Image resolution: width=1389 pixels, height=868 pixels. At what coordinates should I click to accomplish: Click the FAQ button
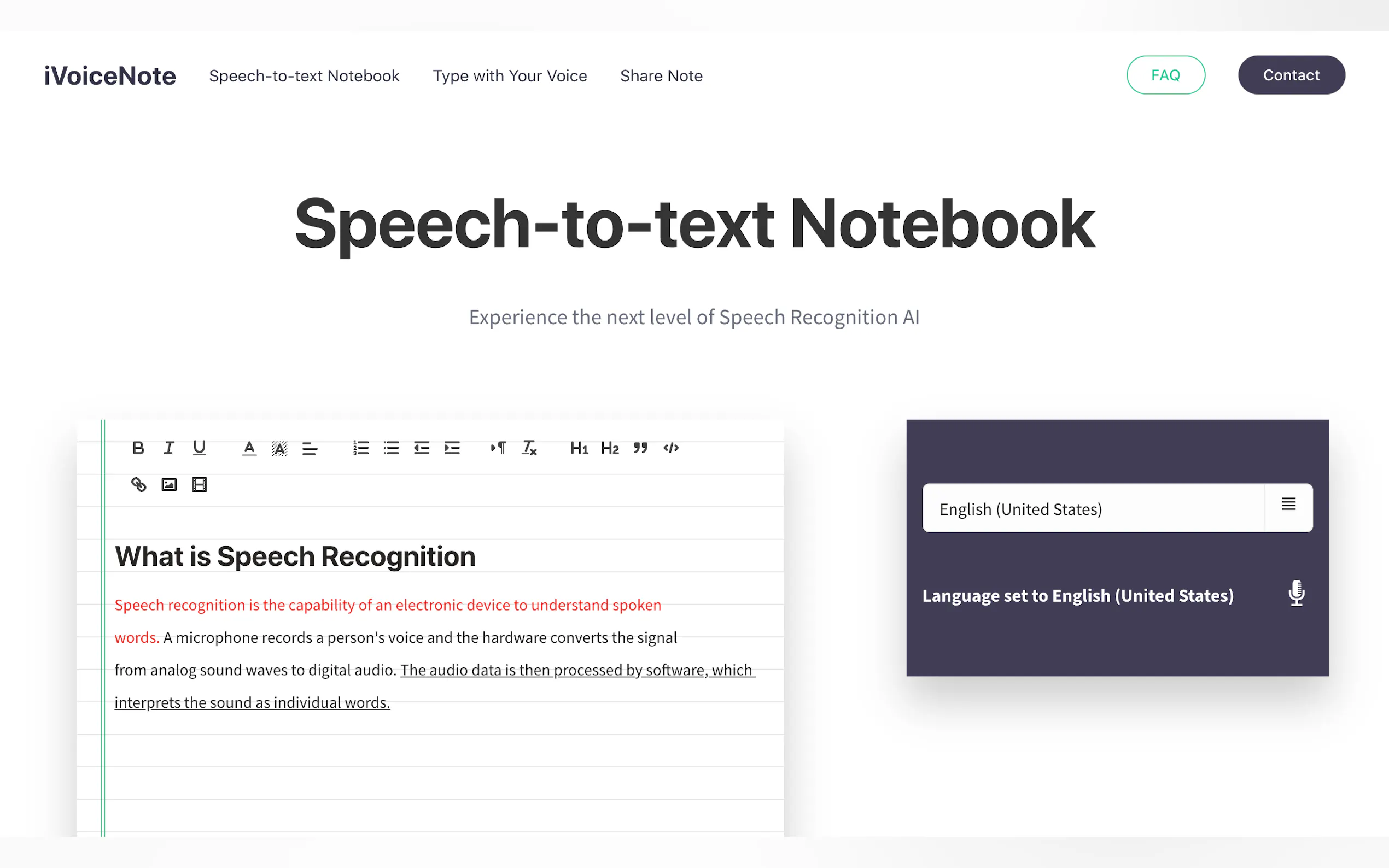[1165, 75]
